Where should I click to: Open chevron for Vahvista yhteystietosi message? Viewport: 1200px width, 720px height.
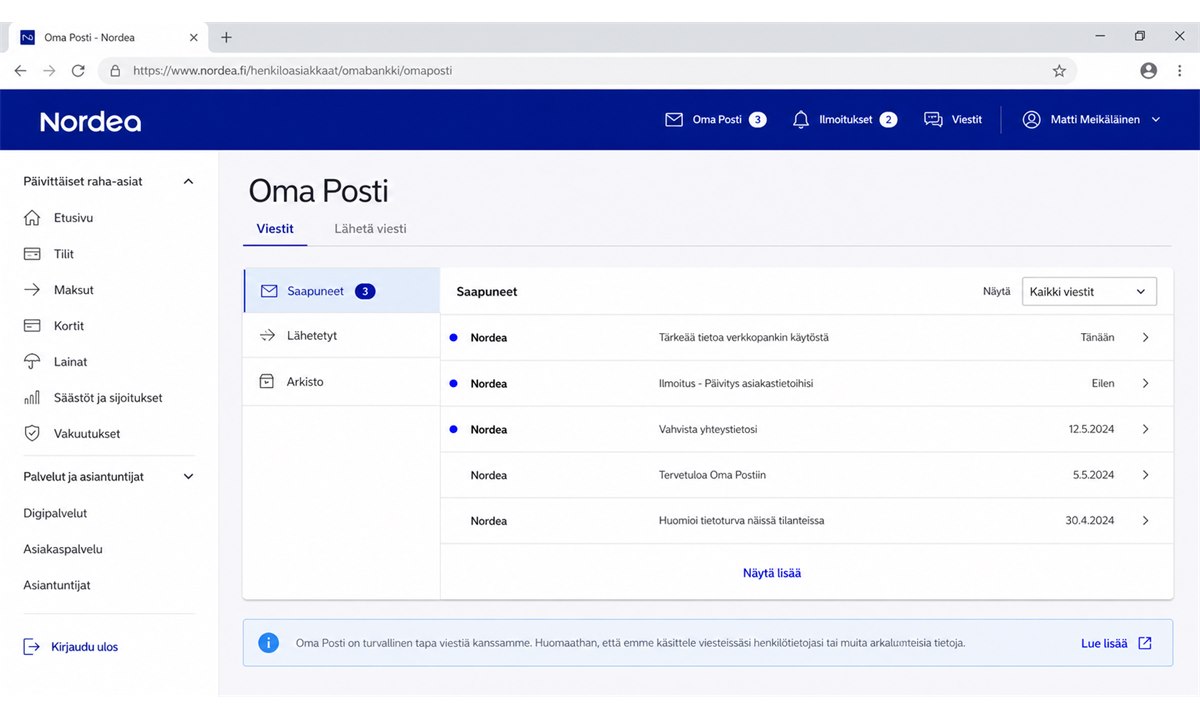coord(1145,430)
